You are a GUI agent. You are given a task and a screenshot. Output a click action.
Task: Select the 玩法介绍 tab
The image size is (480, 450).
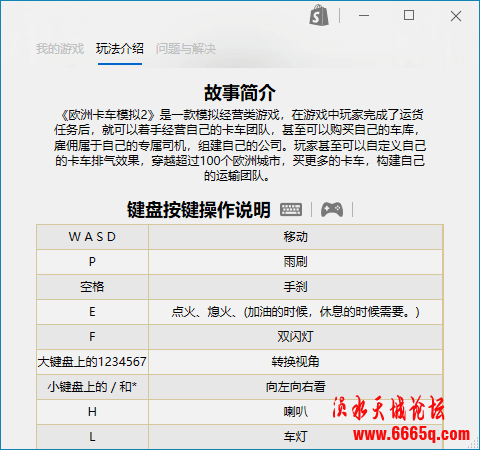tap(120, 49)
